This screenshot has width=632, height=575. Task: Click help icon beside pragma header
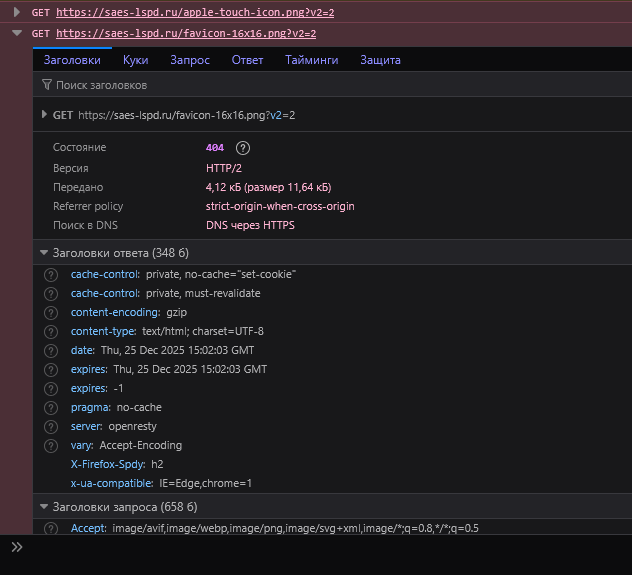coord(51,407)
